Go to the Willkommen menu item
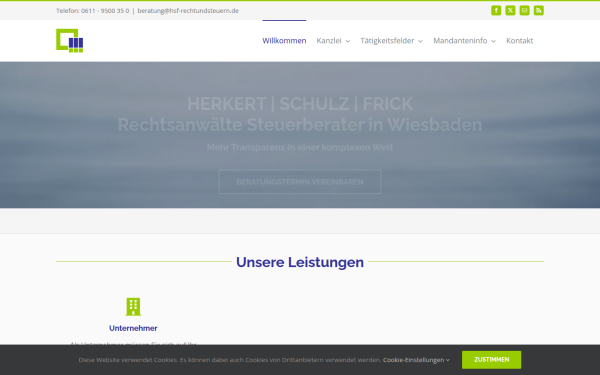Viewport: 600px width, 375px height. pos(284,41)
